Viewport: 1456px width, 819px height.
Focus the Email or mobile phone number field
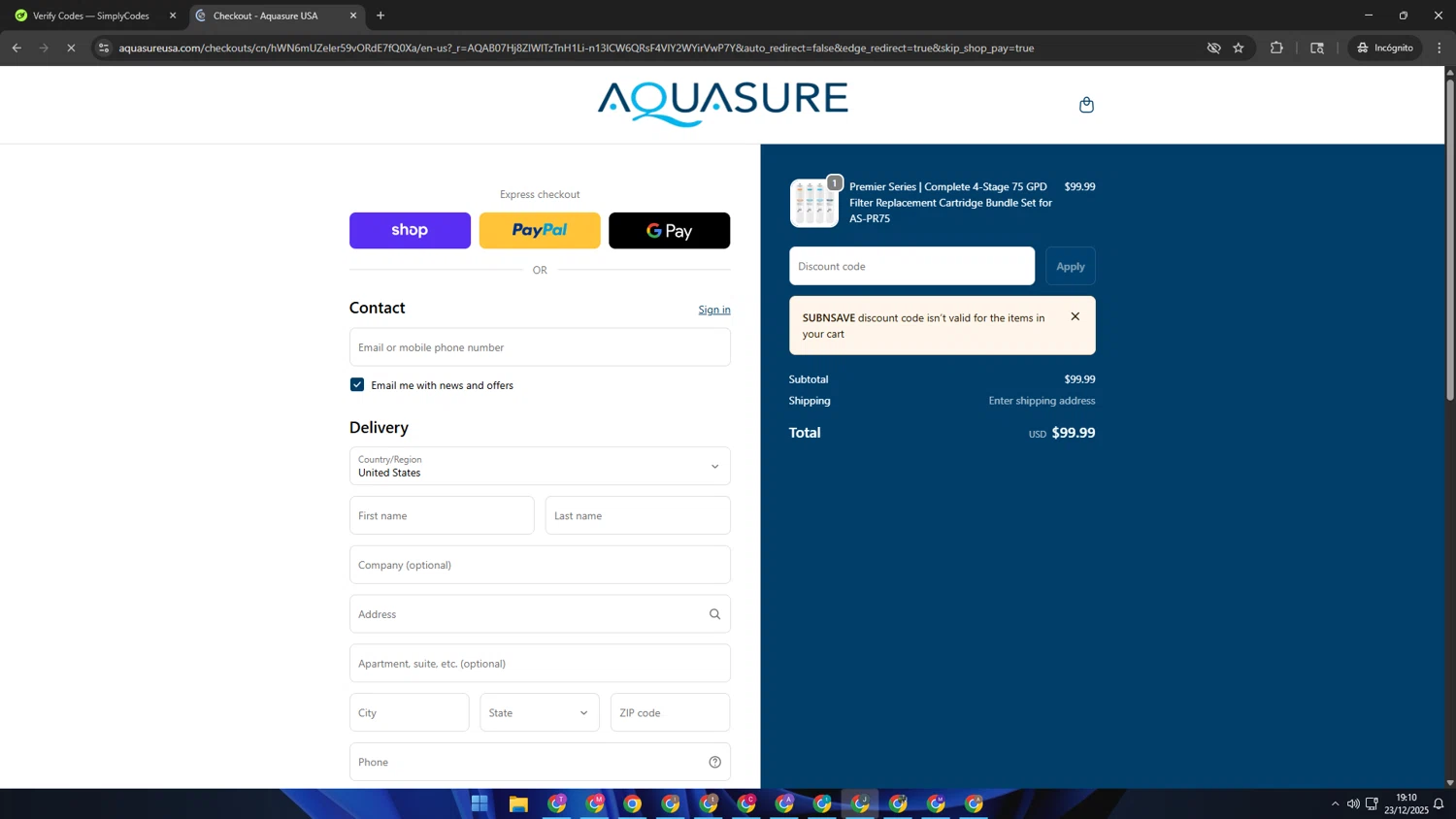(x=540, y=347)
